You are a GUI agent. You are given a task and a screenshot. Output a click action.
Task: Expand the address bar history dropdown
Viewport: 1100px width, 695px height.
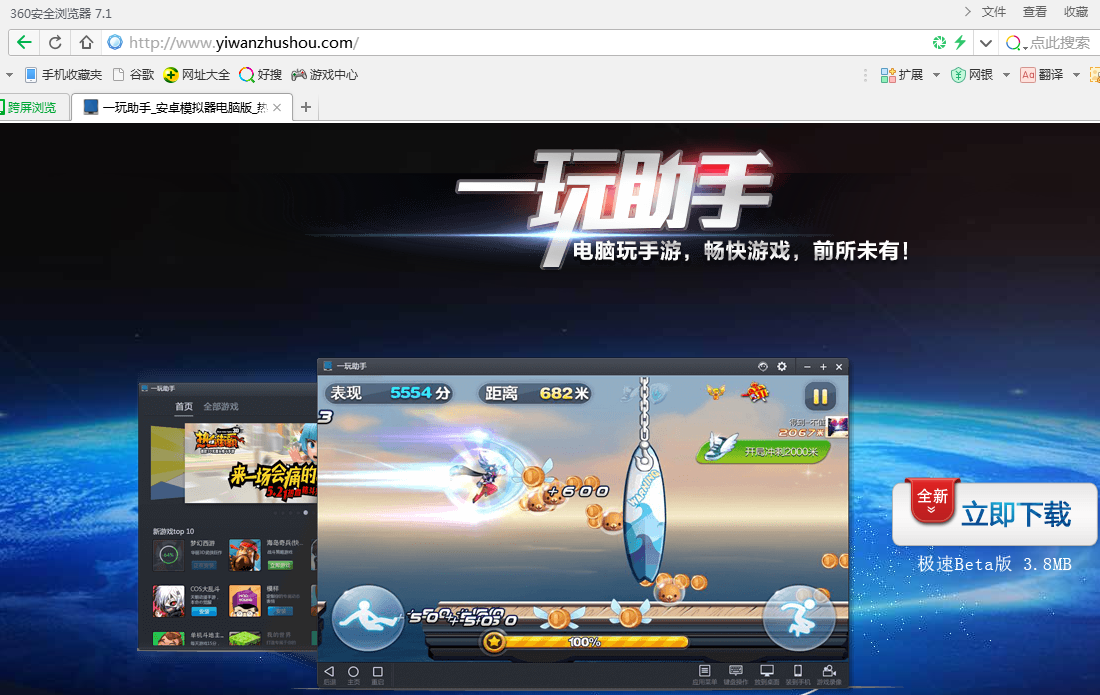986,43
